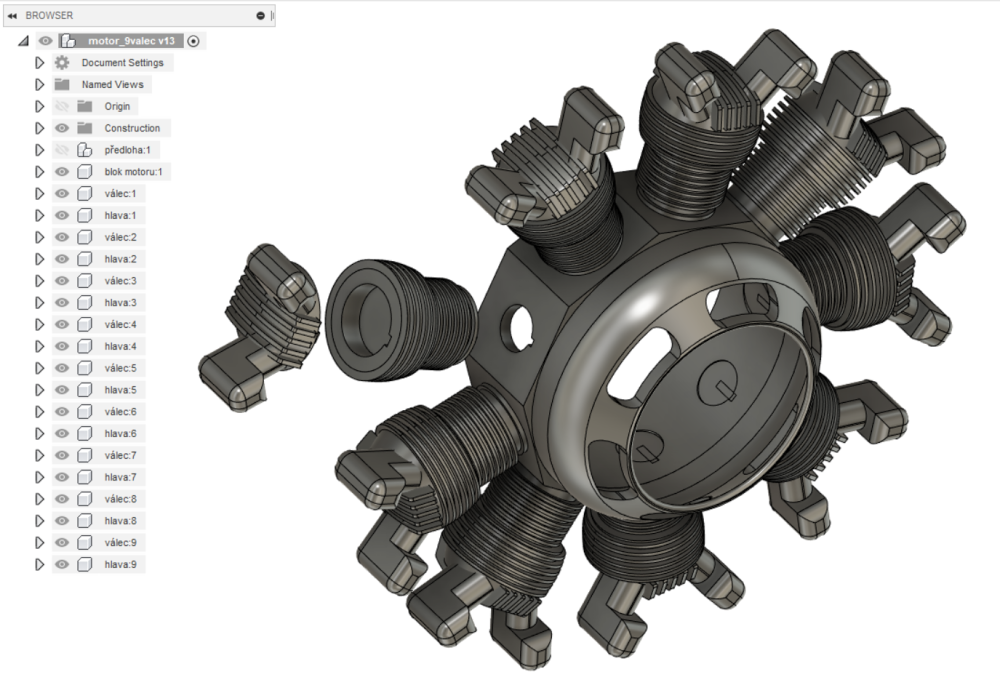Click the Construction folder icon
This screenshot has width=1000, height=677.
point(85,128)
